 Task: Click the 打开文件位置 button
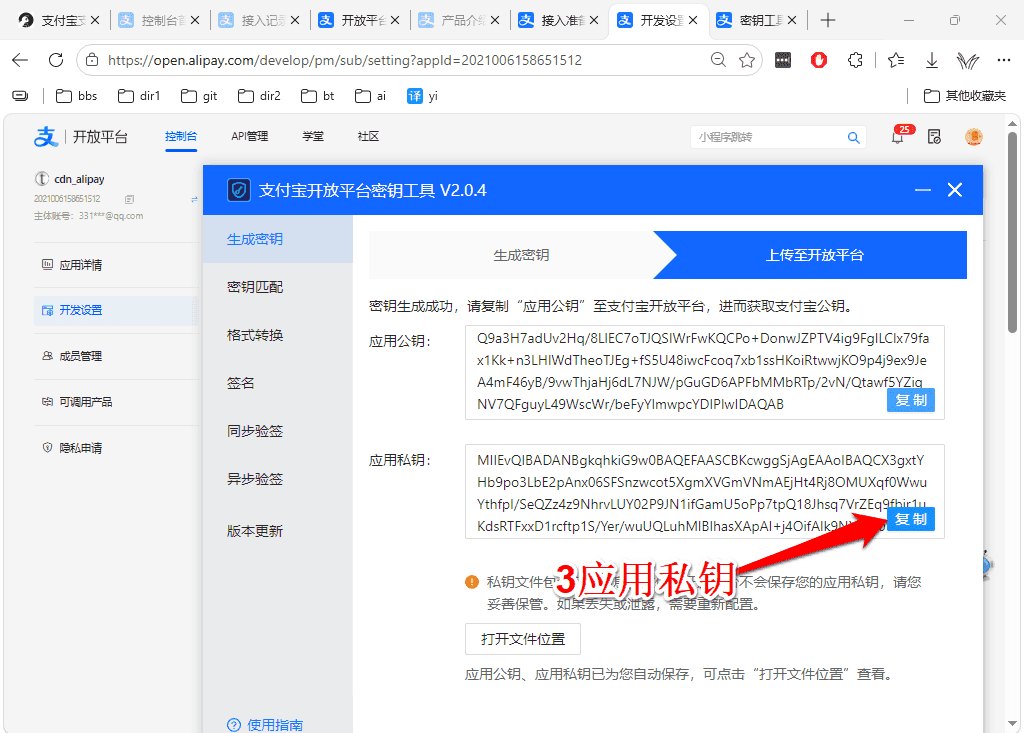522,639
